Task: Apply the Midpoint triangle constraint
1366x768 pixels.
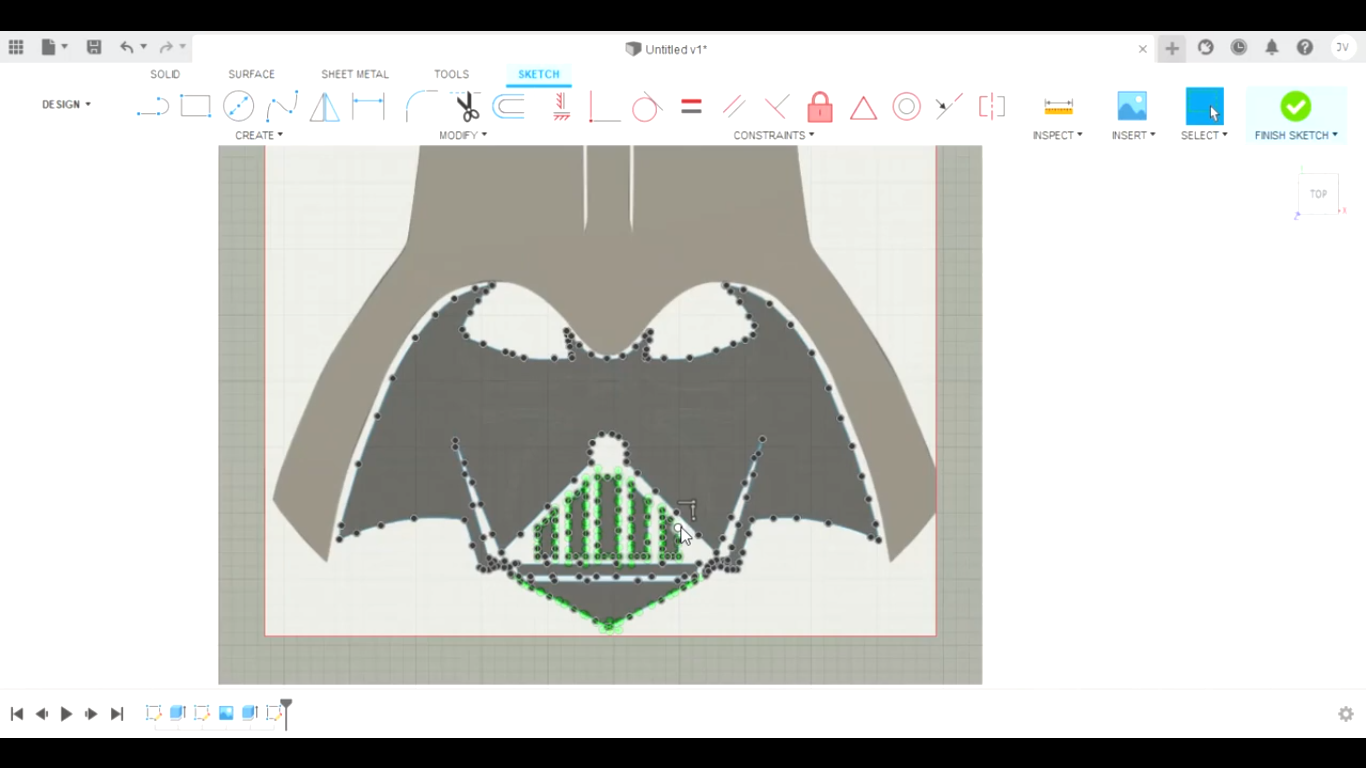Action: click(x=863, y=106)
